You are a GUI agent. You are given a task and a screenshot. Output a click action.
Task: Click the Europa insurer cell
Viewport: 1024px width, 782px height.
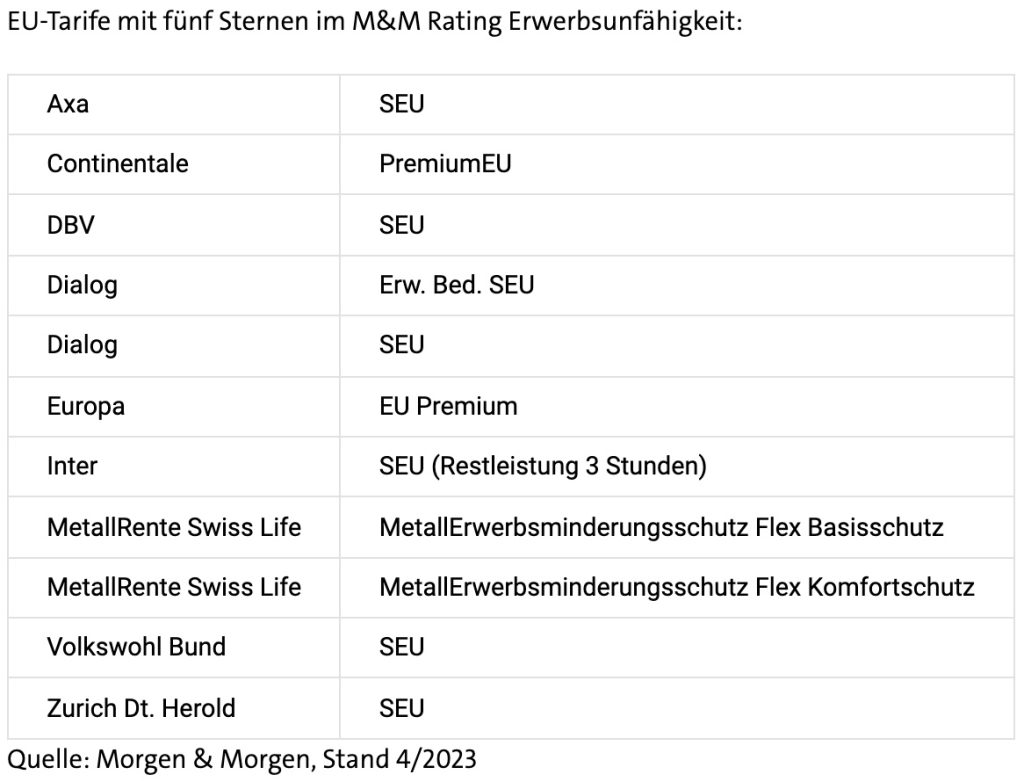(x=86, y=406)
